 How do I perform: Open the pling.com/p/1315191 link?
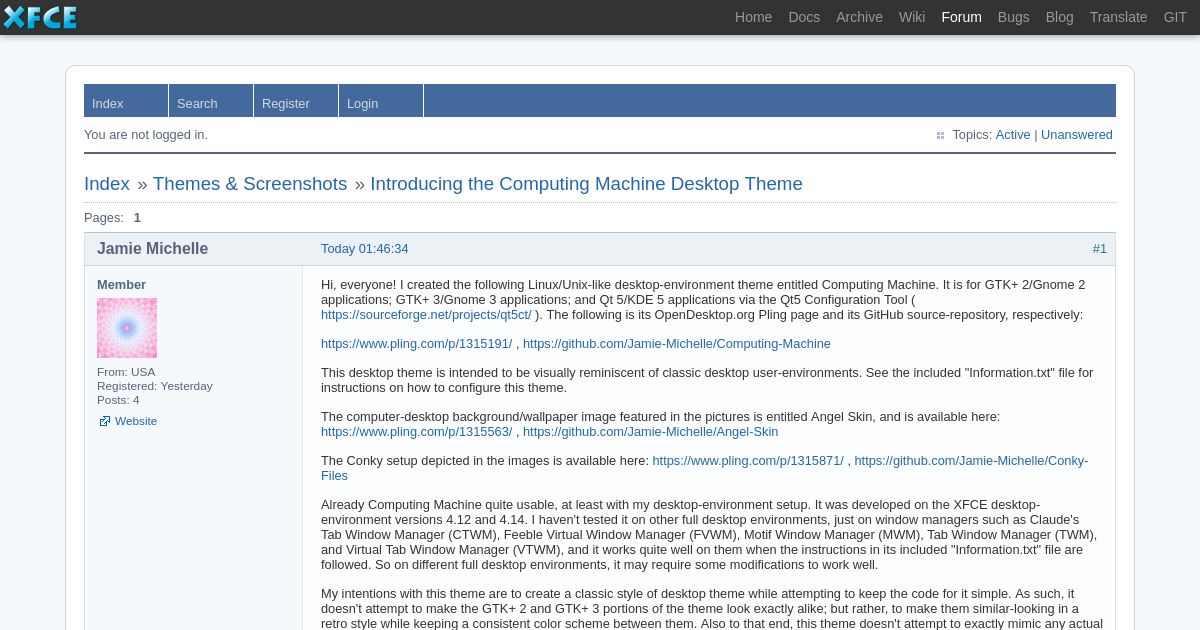click(x=416, y=344)
